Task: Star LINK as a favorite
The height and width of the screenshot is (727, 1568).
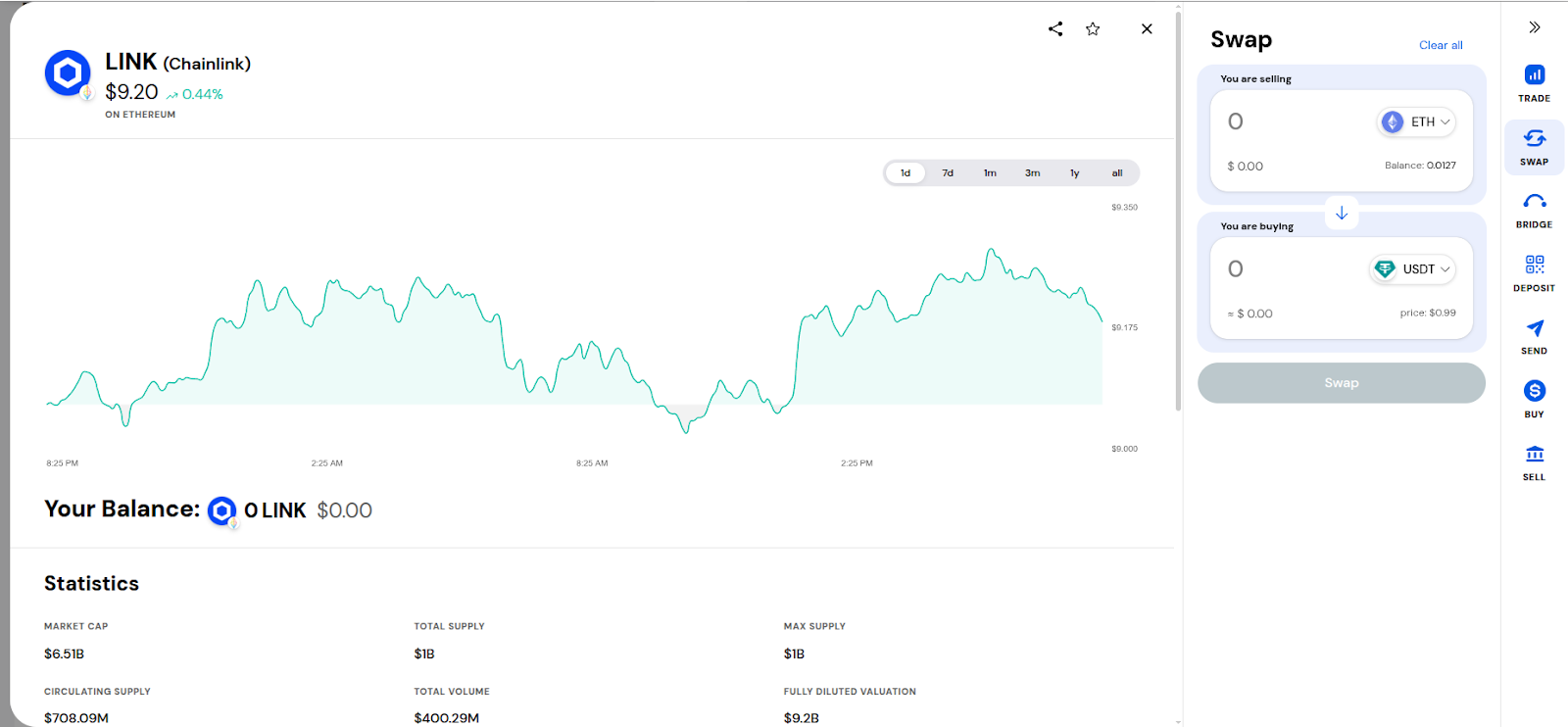Action: pyautogui.click(x=1093, y=29)
